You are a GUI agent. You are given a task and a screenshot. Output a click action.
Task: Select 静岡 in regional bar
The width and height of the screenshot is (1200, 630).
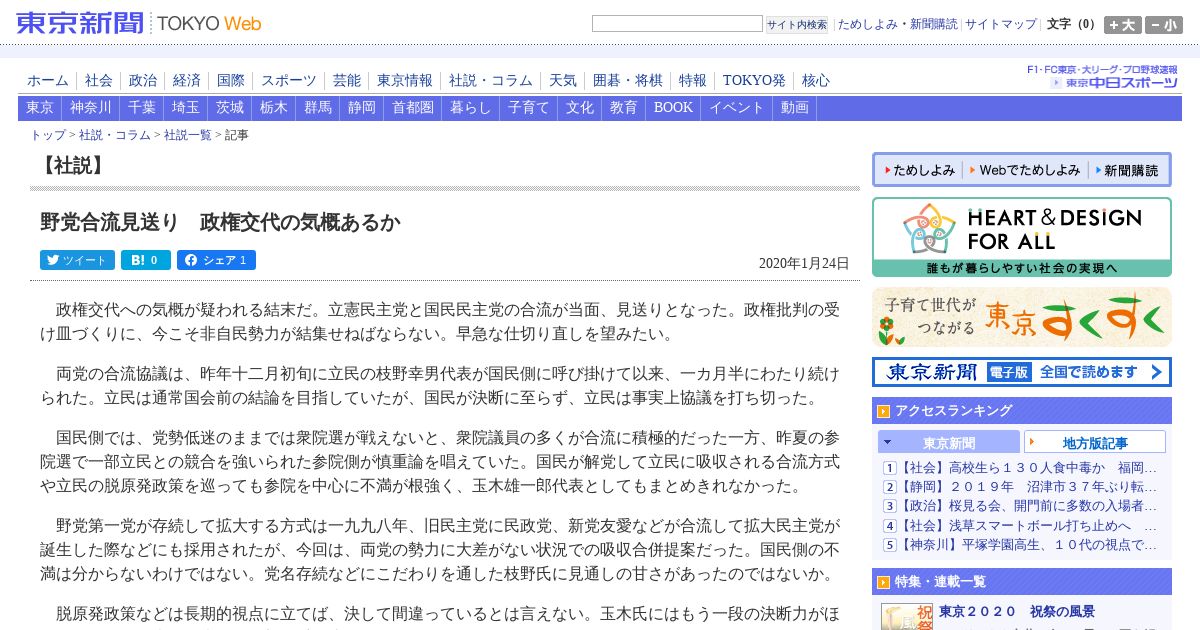(362, 108)
